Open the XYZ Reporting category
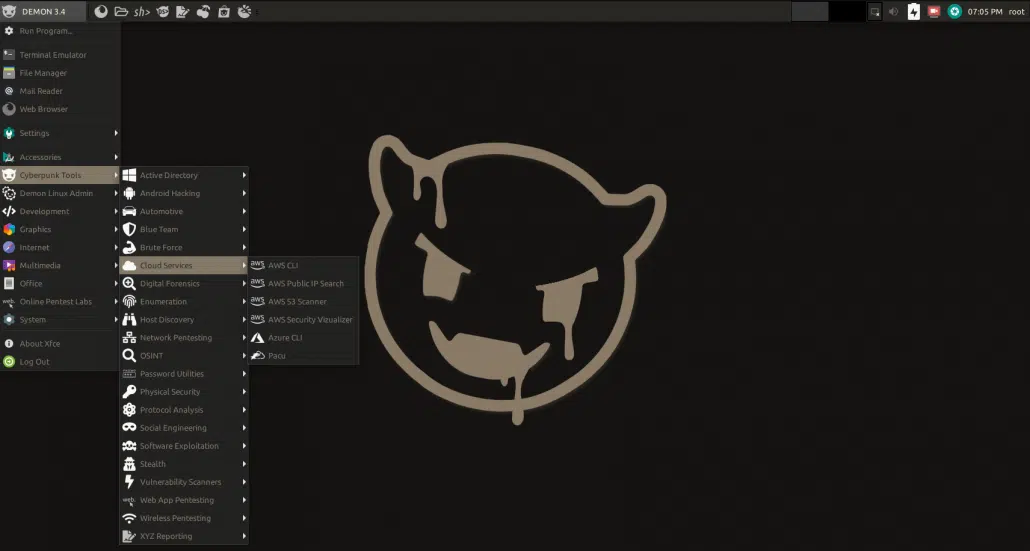 [184, 536]
